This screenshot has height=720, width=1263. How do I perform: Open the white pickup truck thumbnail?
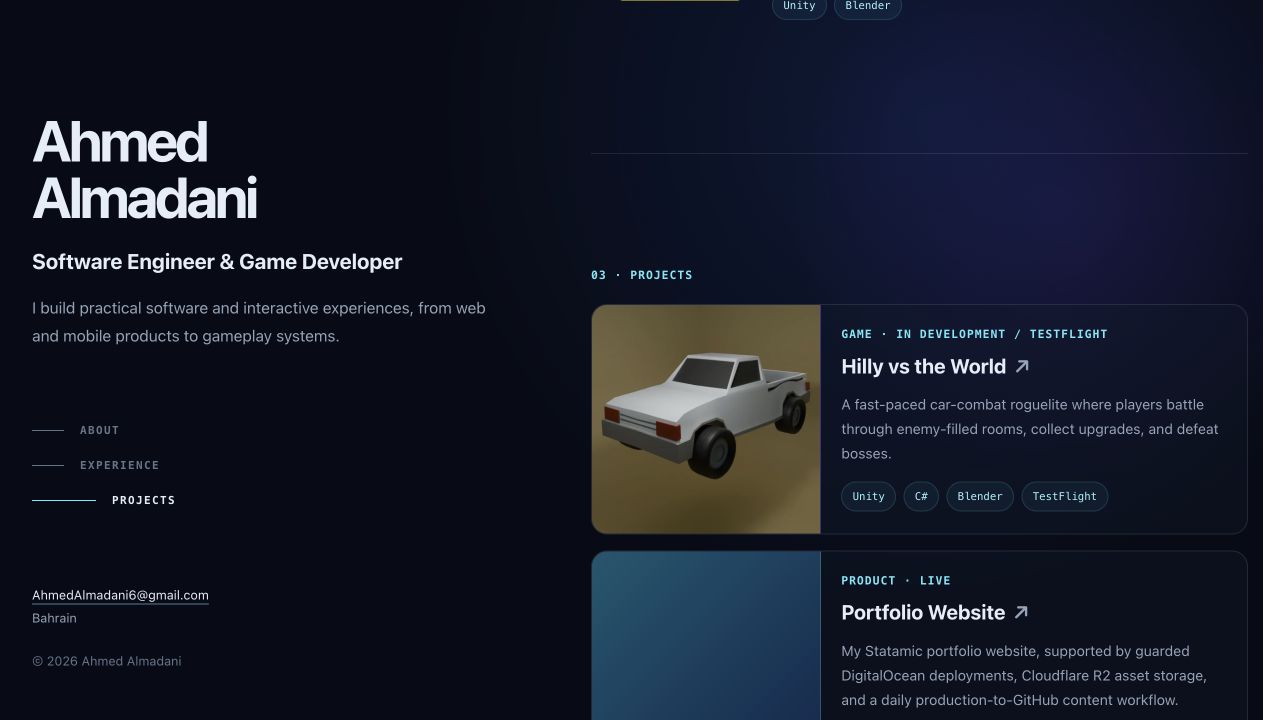(x=706, y=419)
